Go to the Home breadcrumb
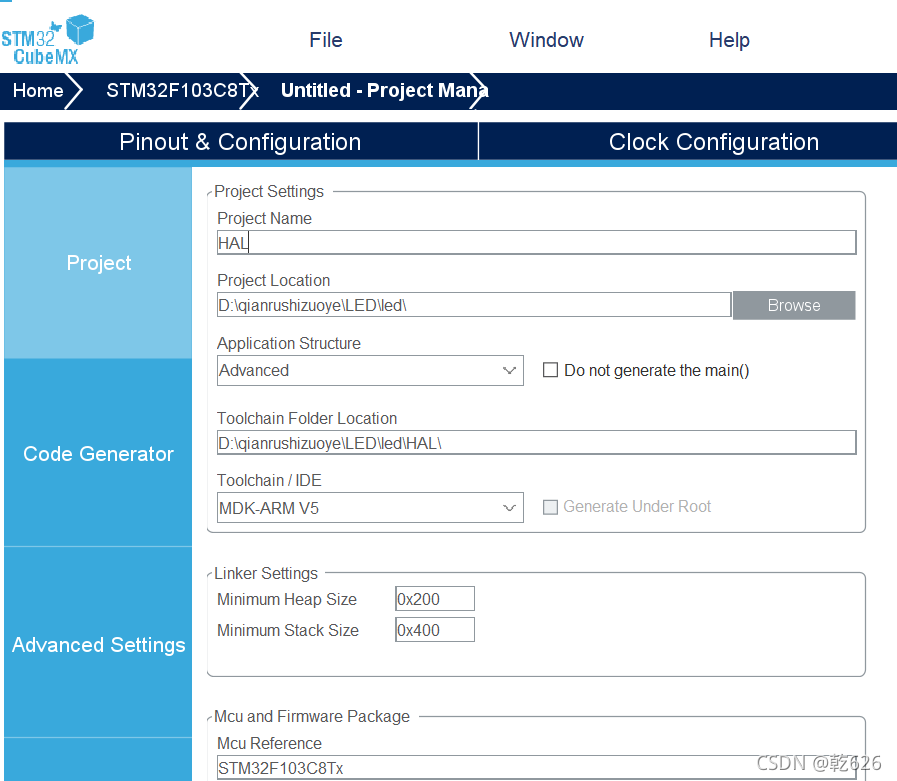Screen dimensions: 897x781 coord(38,90)
